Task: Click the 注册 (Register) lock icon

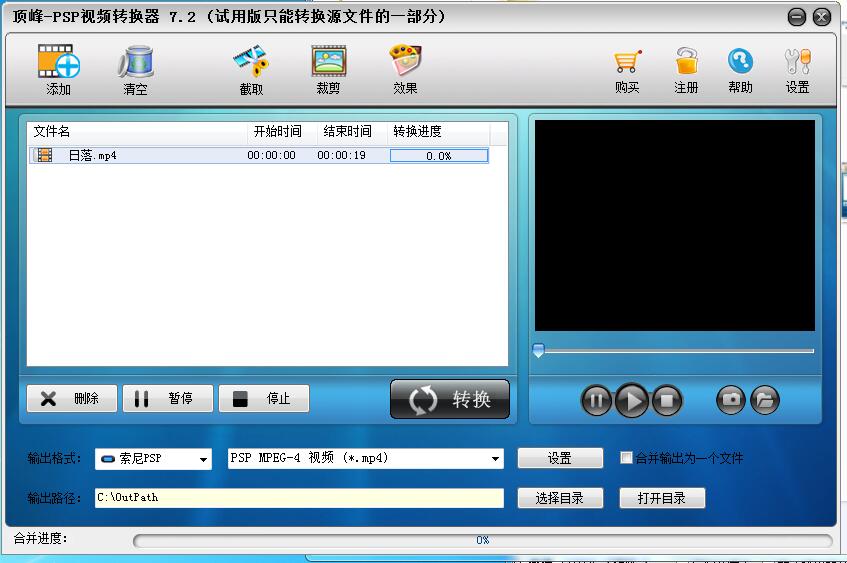Action: (686, 66)
